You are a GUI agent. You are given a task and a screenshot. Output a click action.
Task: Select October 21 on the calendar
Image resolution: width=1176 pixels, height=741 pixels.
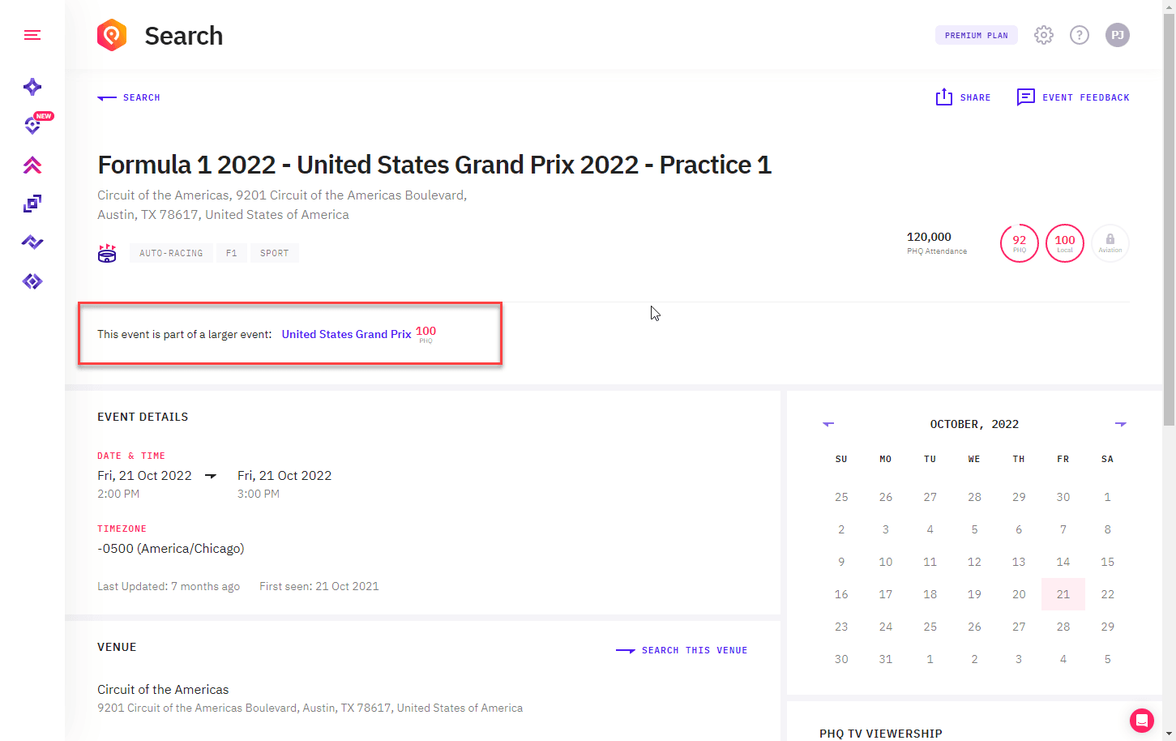[x=1063, y=594]
